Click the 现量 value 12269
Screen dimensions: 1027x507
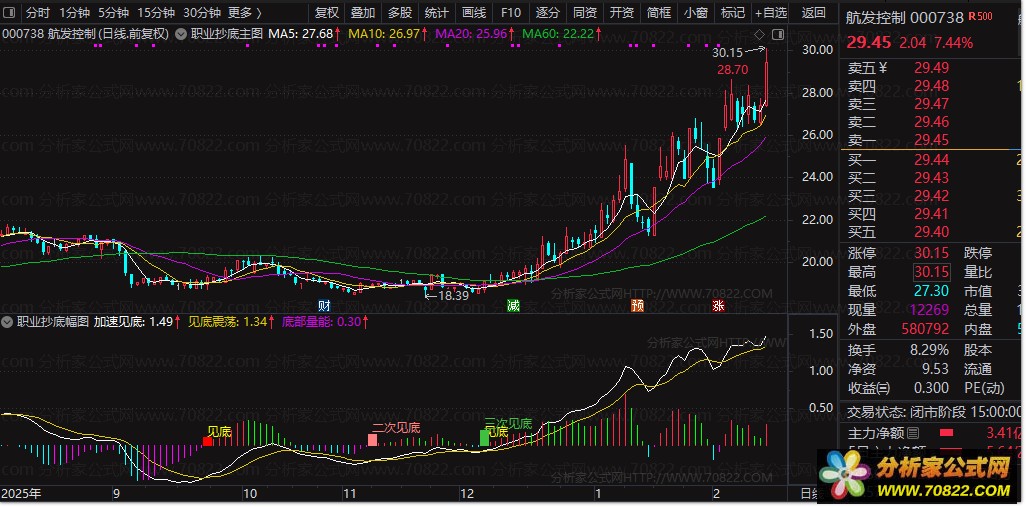pos(930,310)
